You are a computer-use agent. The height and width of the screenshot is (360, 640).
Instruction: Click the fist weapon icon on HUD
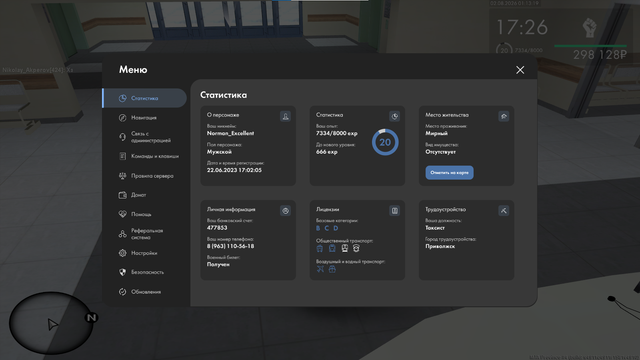[x=589, y=28]
